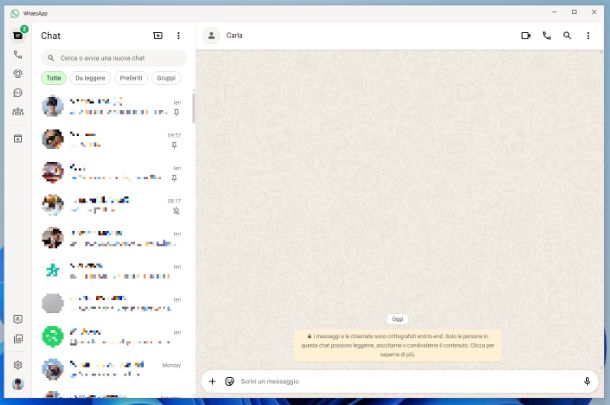Click the lower sidebar icon above Settings
This screenshot has width=610, height=405.
click(18, 338)
